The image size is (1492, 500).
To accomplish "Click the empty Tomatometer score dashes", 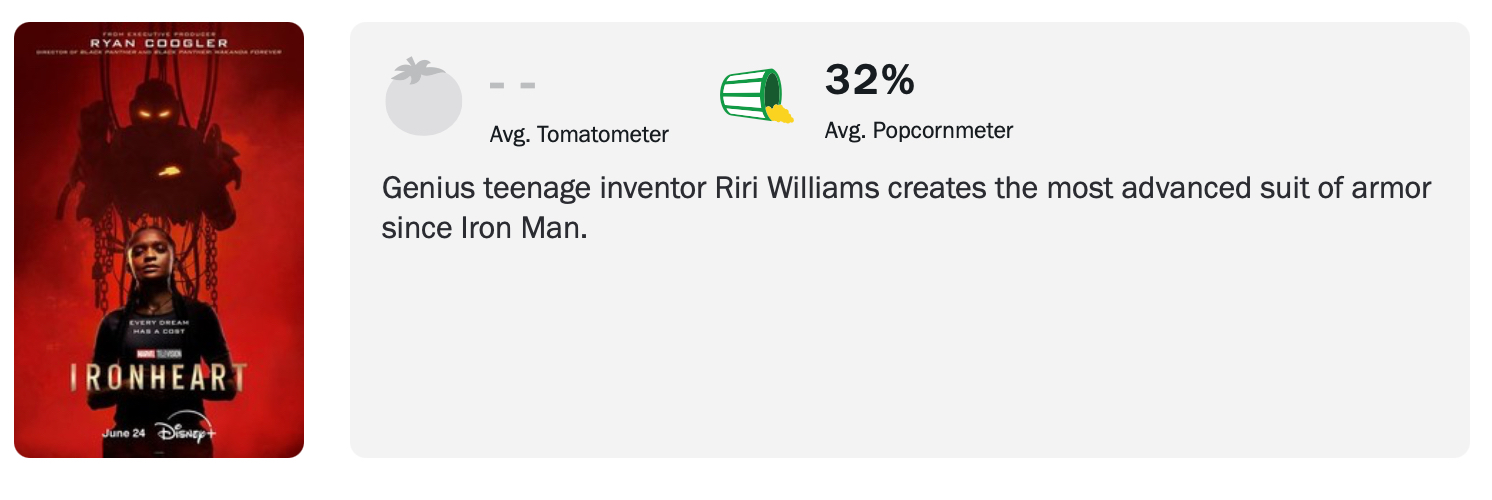I will coord(513,85).
